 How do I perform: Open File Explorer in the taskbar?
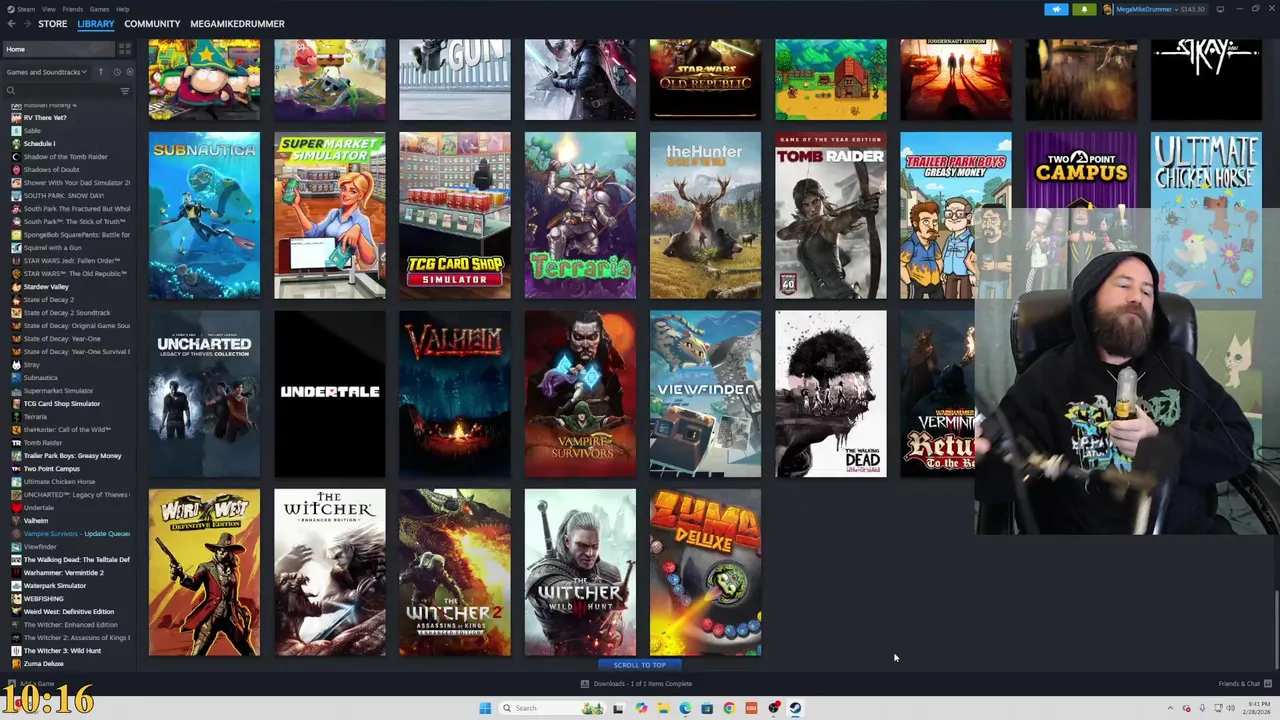[x=663, y=708]
